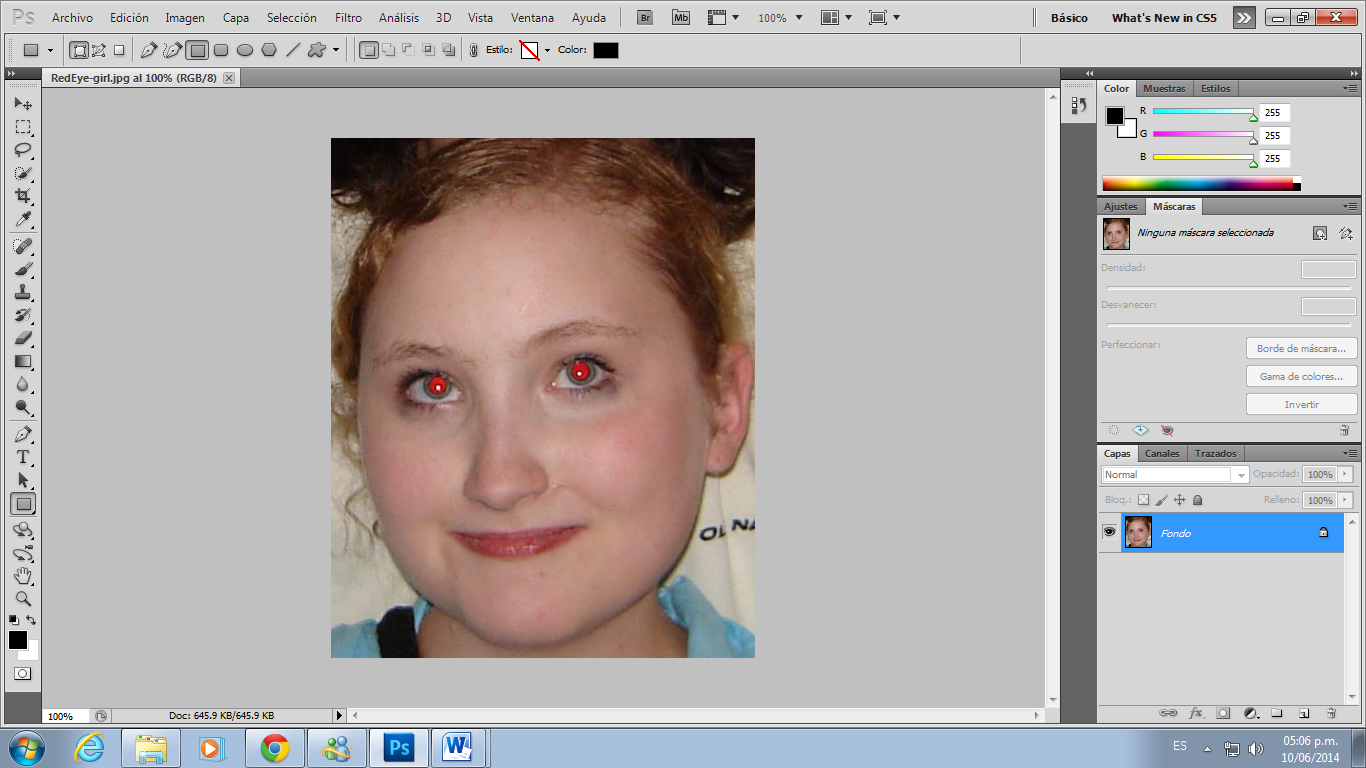This screenshot has width=1366, height=768.
Task: Select the Pen tool in the tools panel
Action: [x=23, y=435]
